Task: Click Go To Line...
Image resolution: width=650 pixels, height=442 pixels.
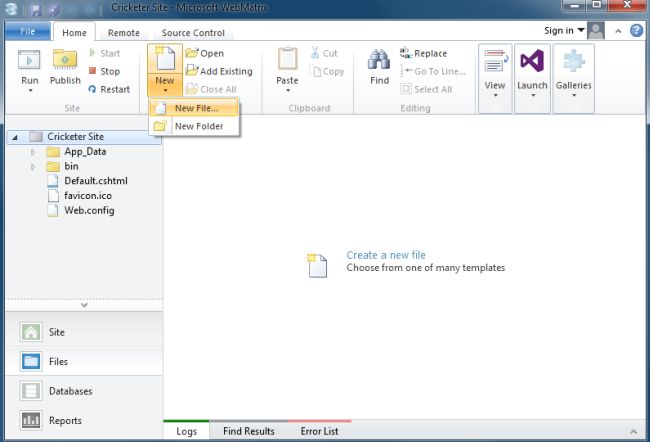Action: tap(433, 71)
